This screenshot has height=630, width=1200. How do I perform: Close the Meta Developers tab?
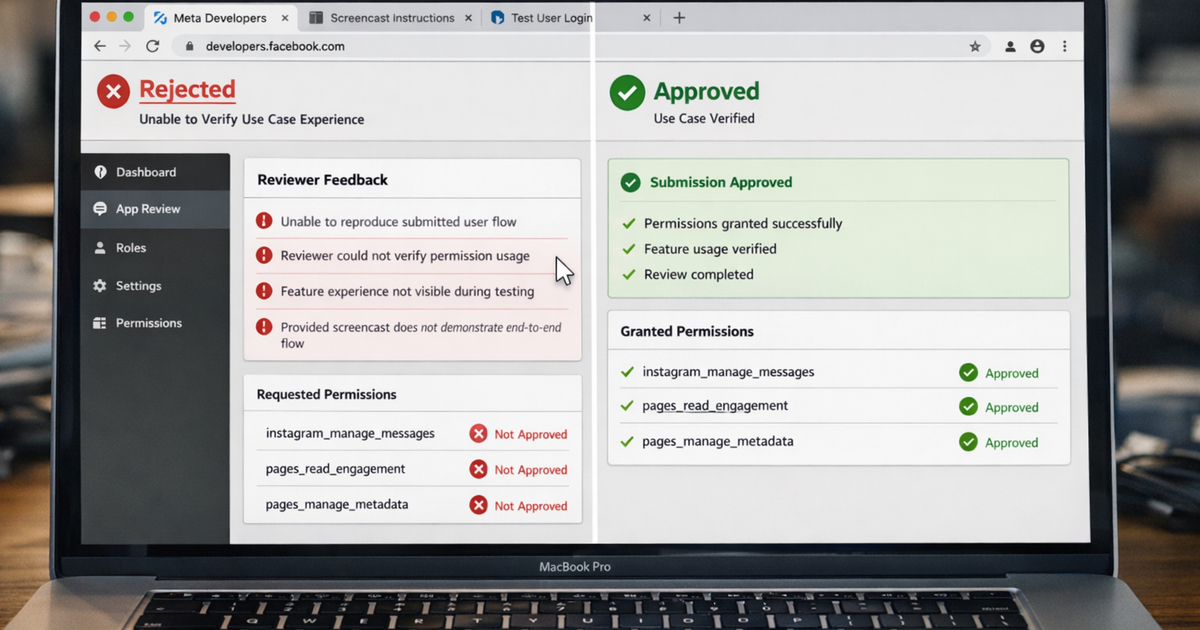pos(286,18)
